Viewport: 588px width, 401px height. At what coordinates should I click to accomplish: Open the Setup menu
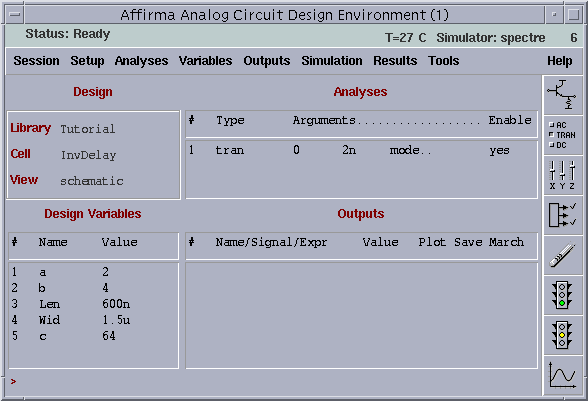tap(87, 61)
